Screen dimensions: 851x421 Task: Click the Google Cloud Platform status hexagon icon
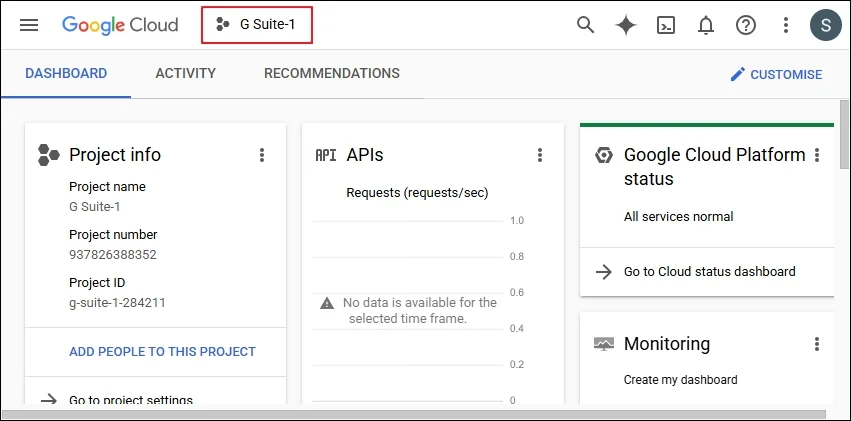click(x=604, y=155)
